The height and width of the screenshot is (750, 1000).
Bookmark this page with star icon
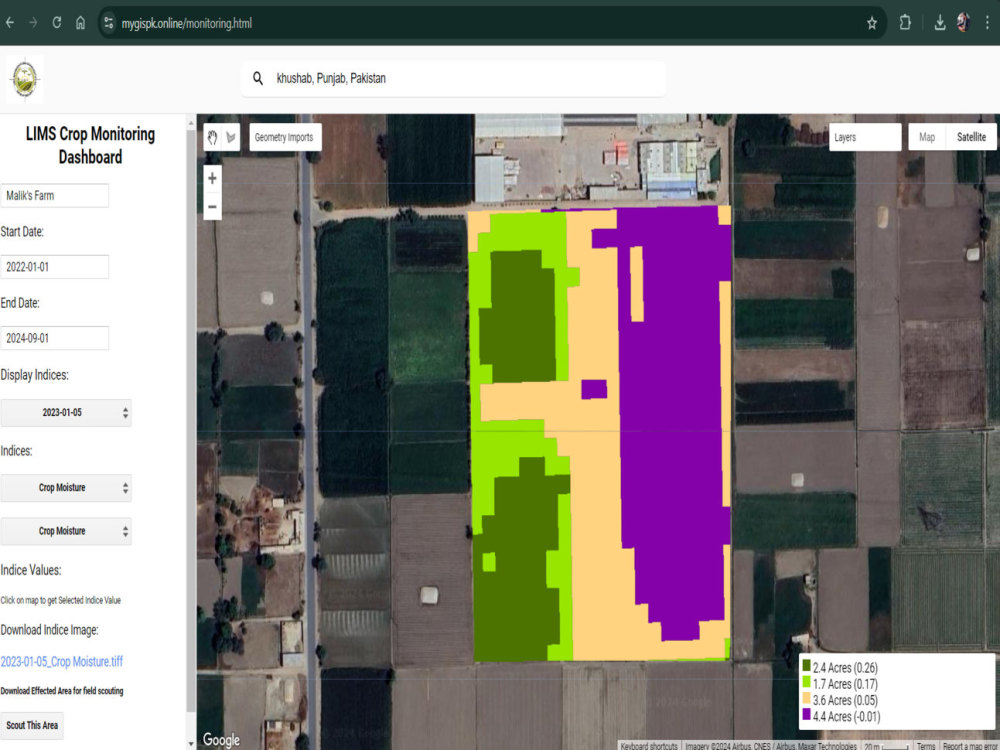[872, 23]
